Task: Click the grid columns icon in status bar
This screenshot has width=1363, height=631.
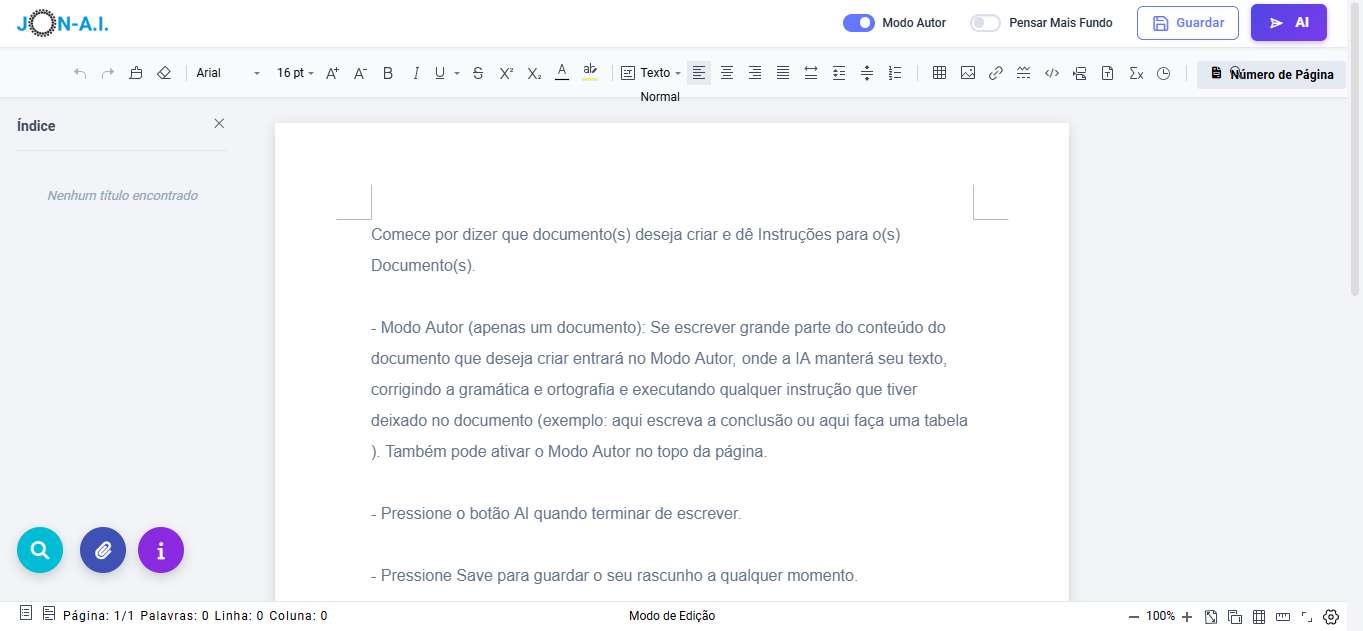Action: (1259, 617)
